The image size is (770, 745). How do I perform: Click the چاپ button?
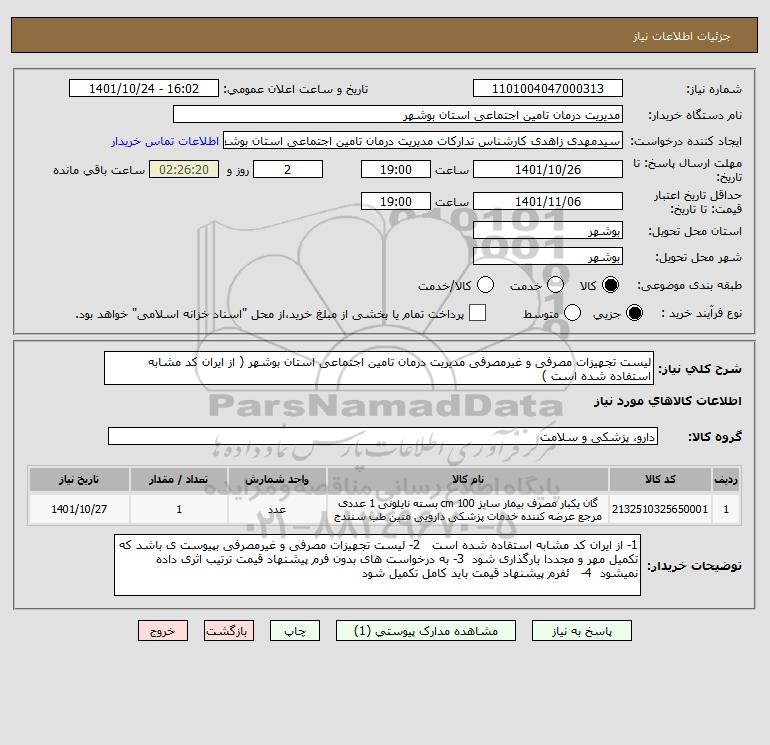(x=295, y=631)
